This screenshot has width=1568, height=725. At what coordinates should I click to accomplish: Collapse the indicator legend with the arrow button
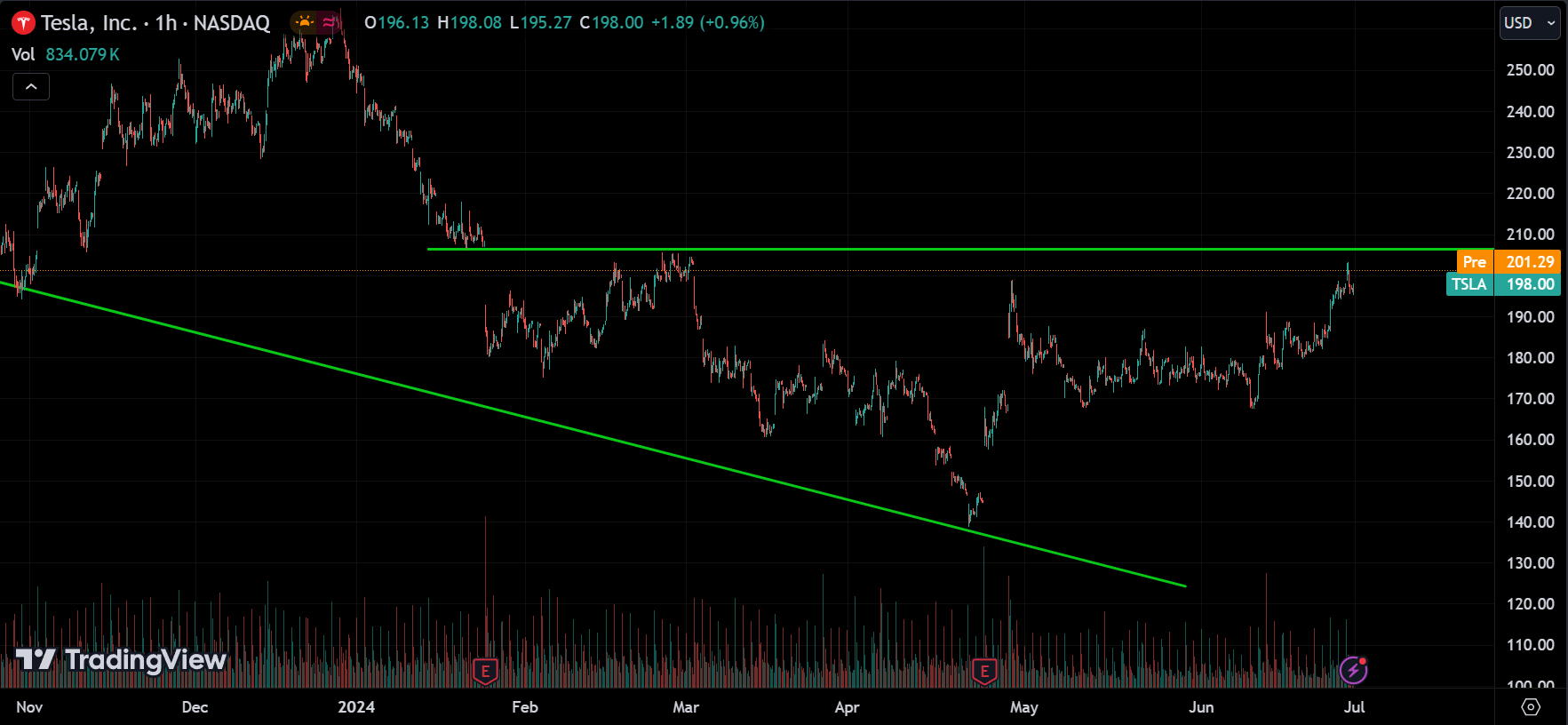coord(31,86)
